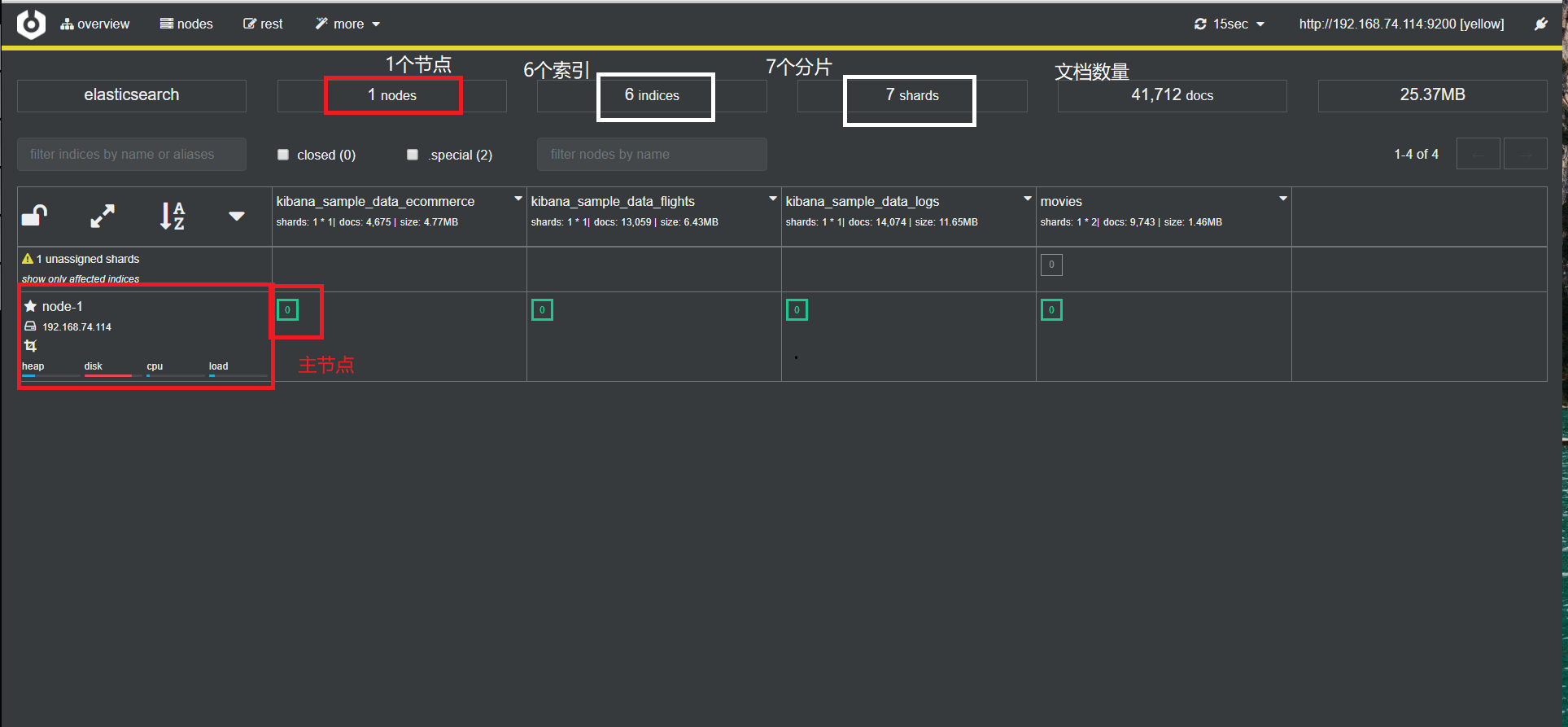Viewport: 1568px width, 727px height.
Task: Select flights shard 0 on node-1
Action: click(x=542, y=310)
